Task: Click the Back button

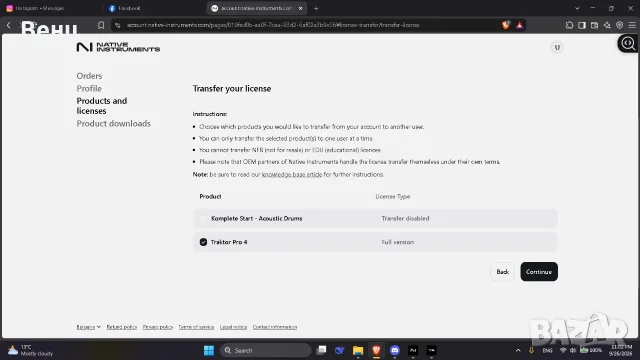Action: coord(502,272)
